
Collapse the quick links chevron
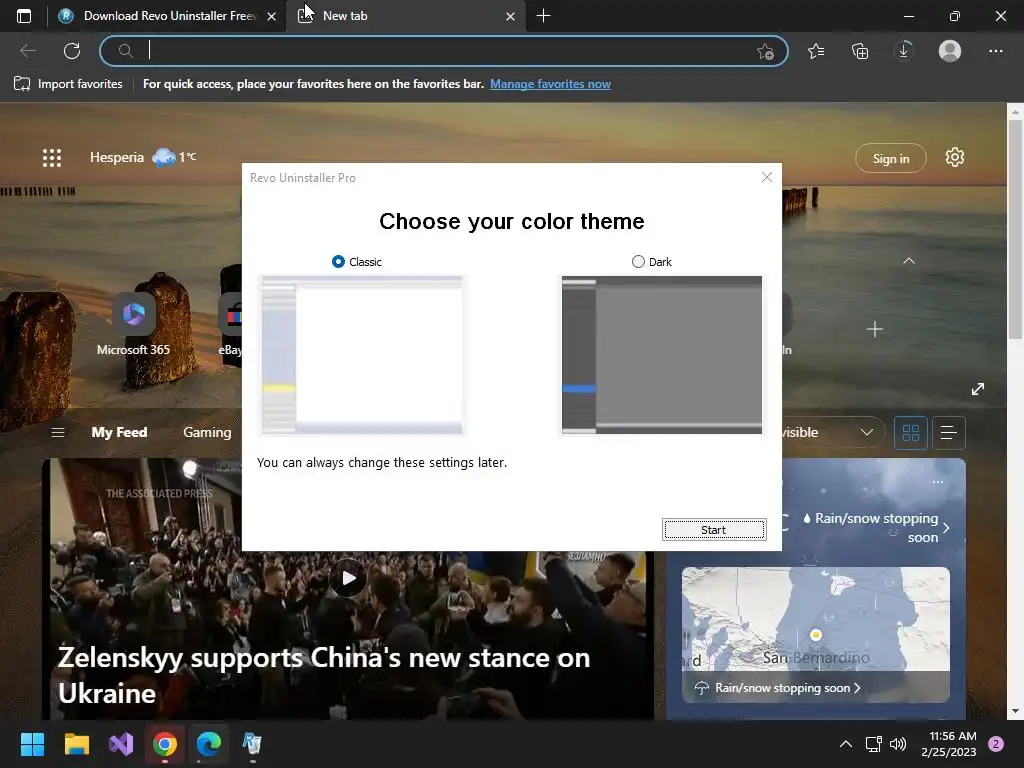click(x=908, y=261)
